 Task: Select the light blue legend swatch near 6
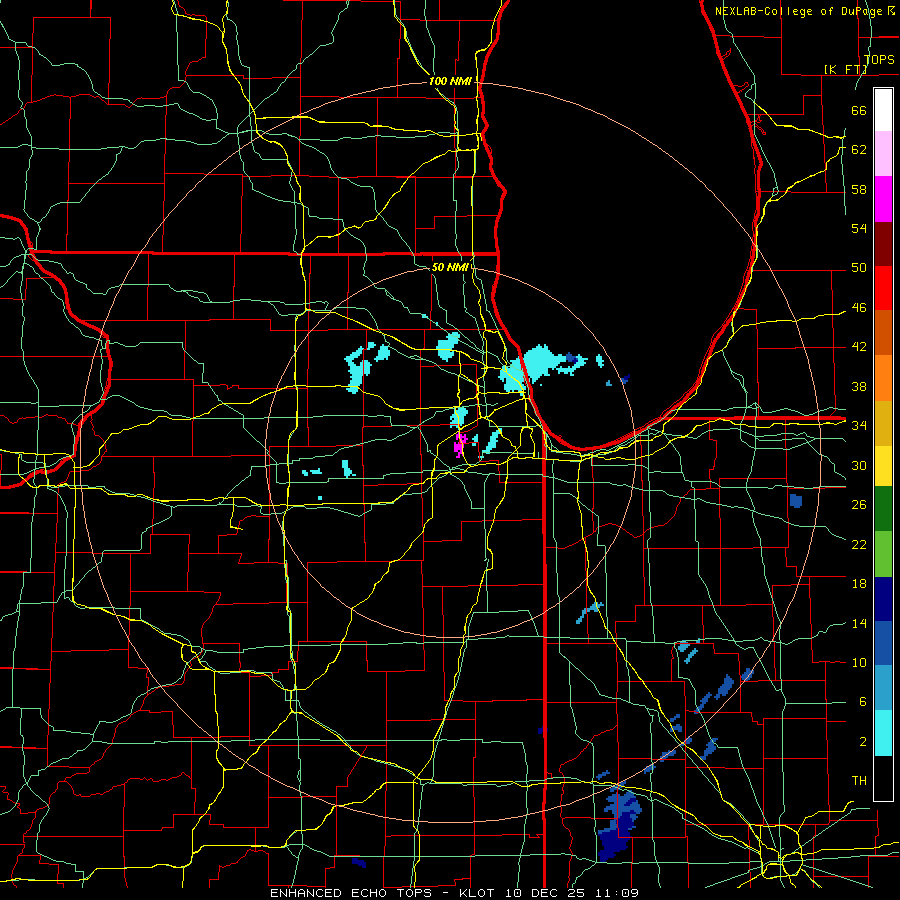coord(883,688)
